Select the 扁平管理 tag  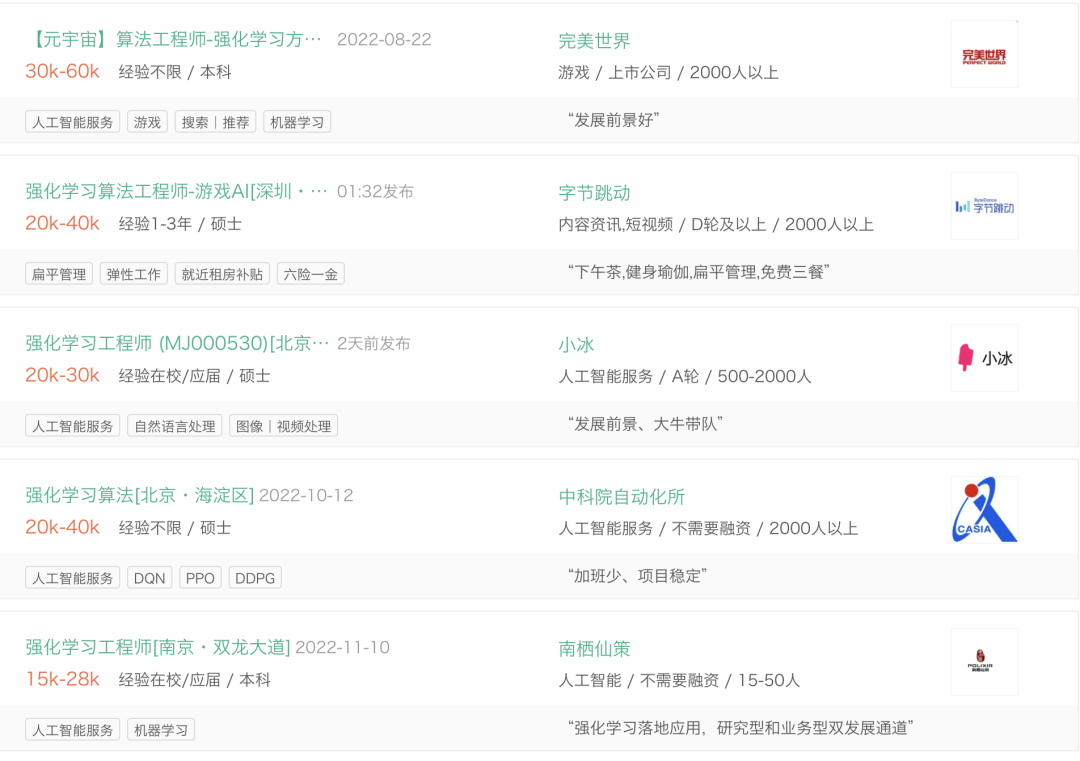[59, 274]
